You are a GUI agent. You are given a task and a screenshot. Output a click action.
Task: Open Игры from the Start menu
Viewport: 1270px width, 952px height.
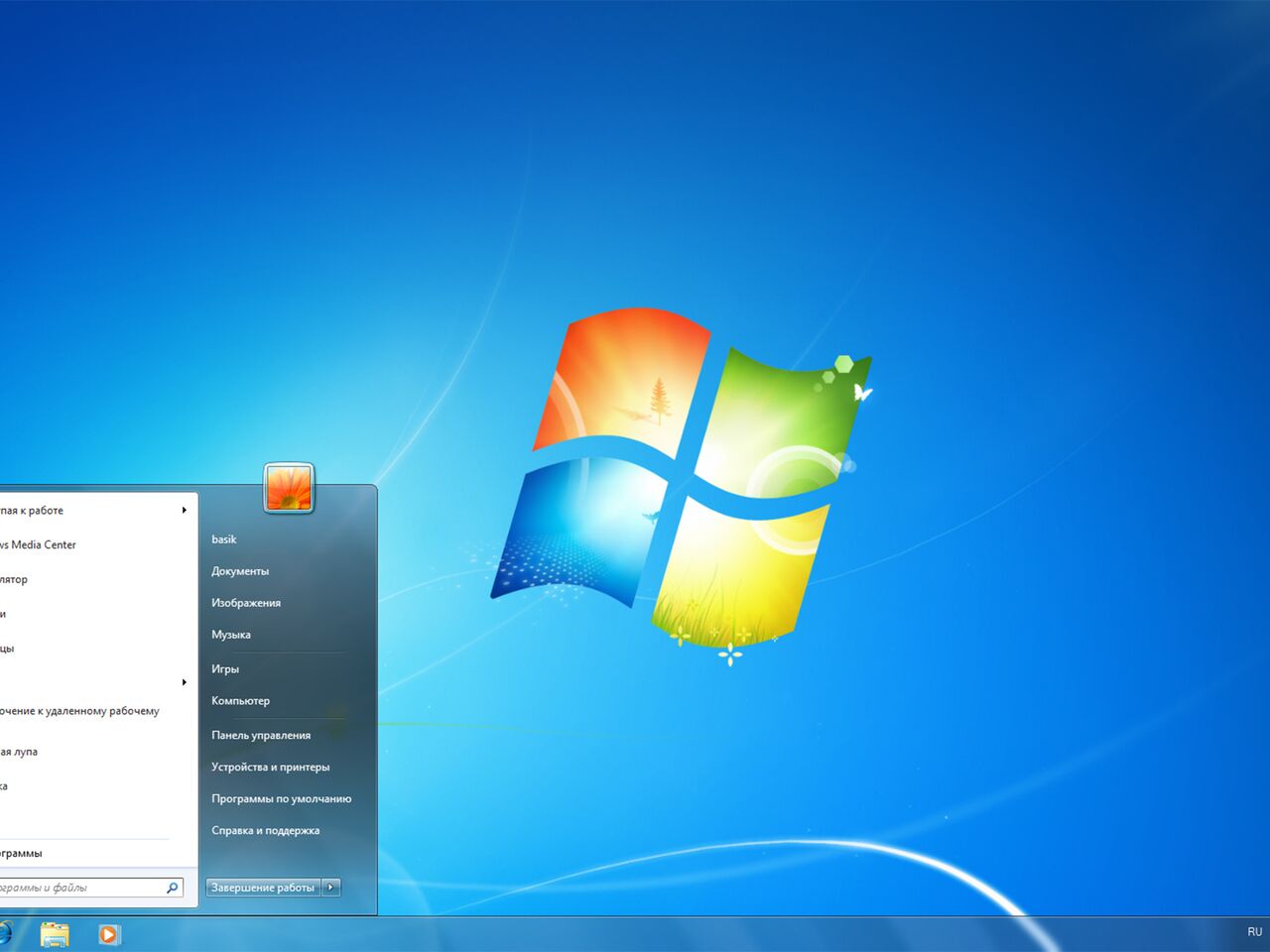click(225, 669)
